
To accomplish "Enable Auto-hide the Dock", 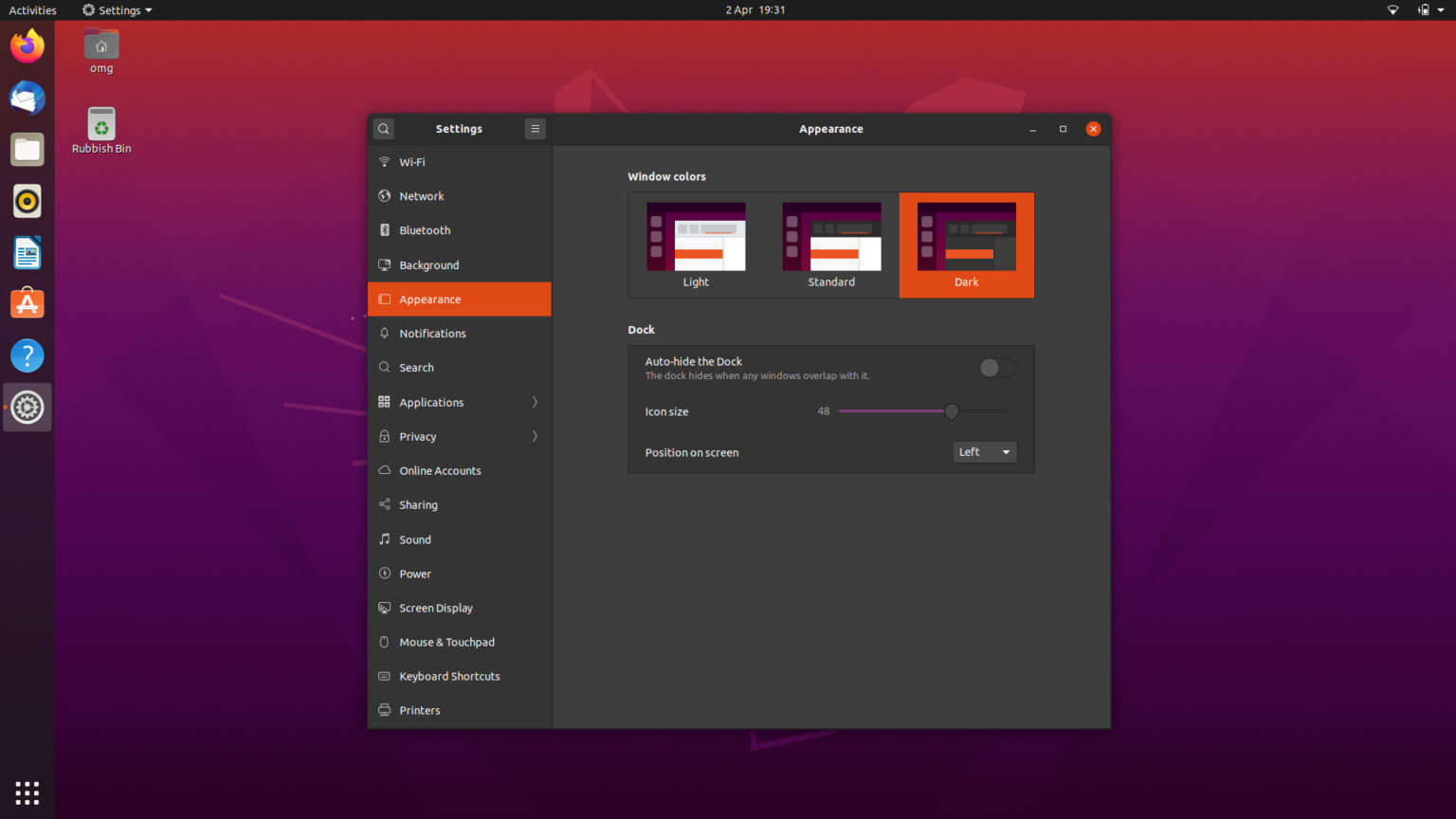I will [996, 368].
